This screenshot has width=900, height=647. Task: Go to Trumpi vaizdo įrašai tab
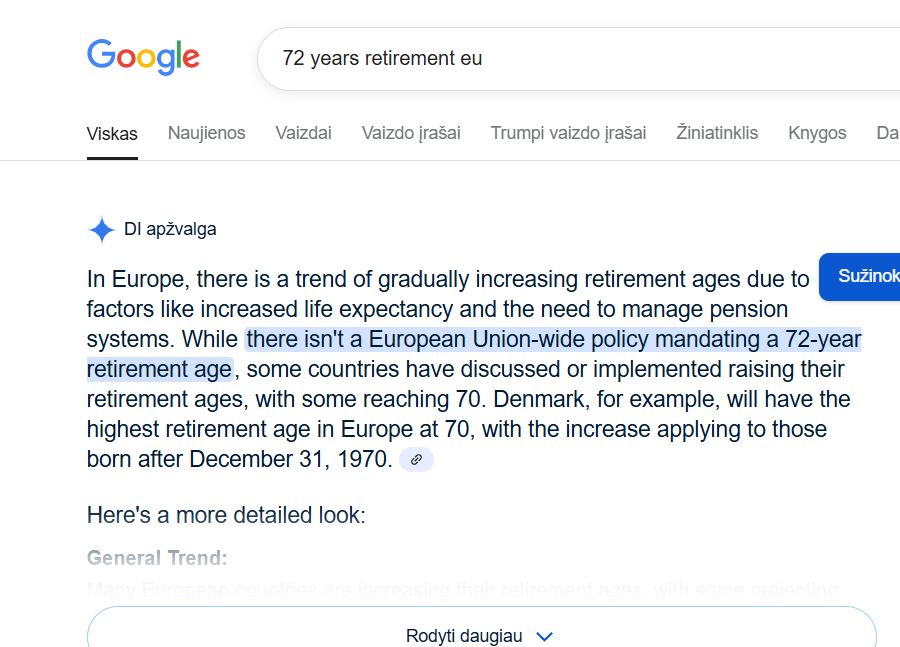(568, 133)
